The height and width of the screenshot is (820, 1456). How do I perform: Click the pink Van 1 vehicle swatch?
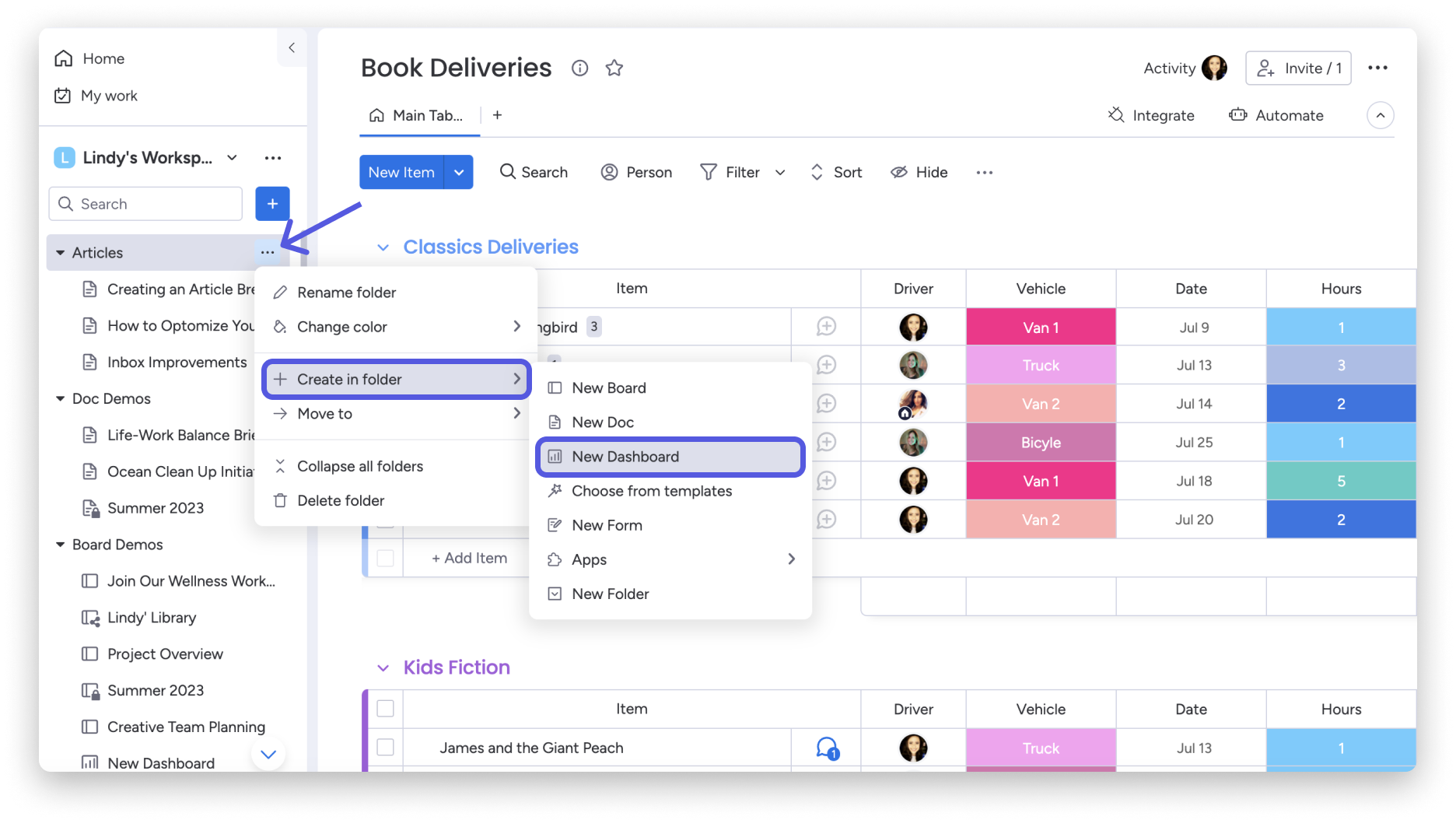(1041, 327)
